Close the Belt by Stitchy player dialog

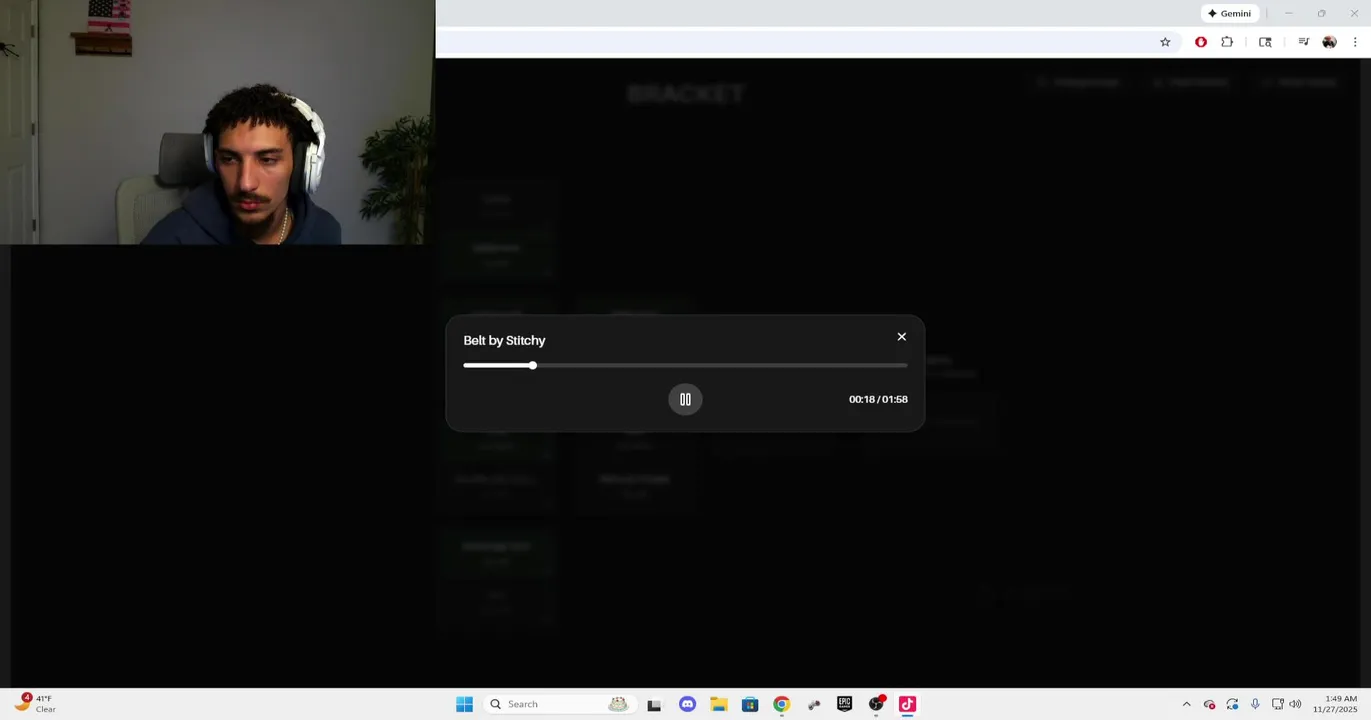click(x=901, y=337)
